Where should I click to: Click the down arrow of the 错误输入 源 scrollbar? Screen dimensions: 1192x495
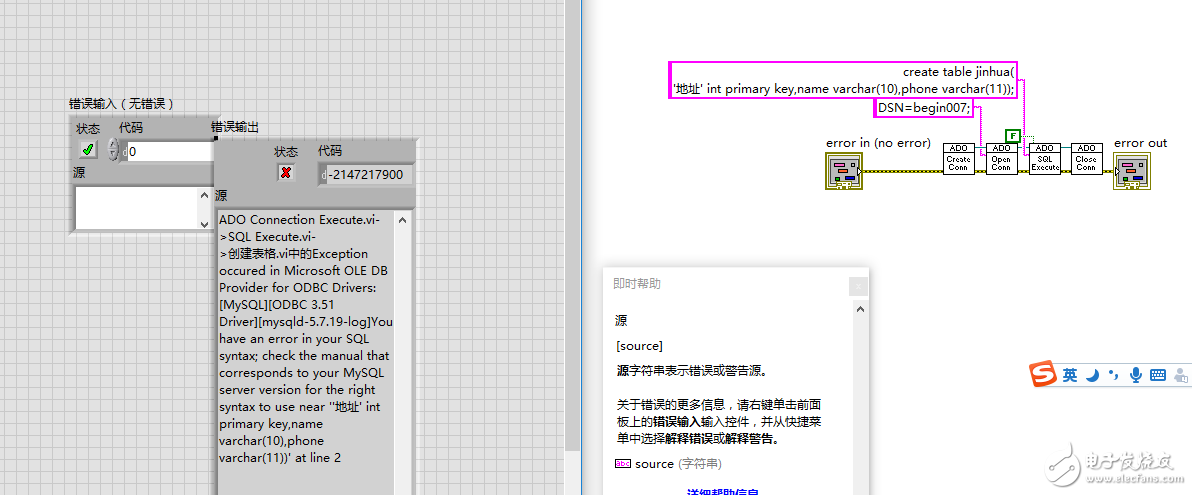204,223
